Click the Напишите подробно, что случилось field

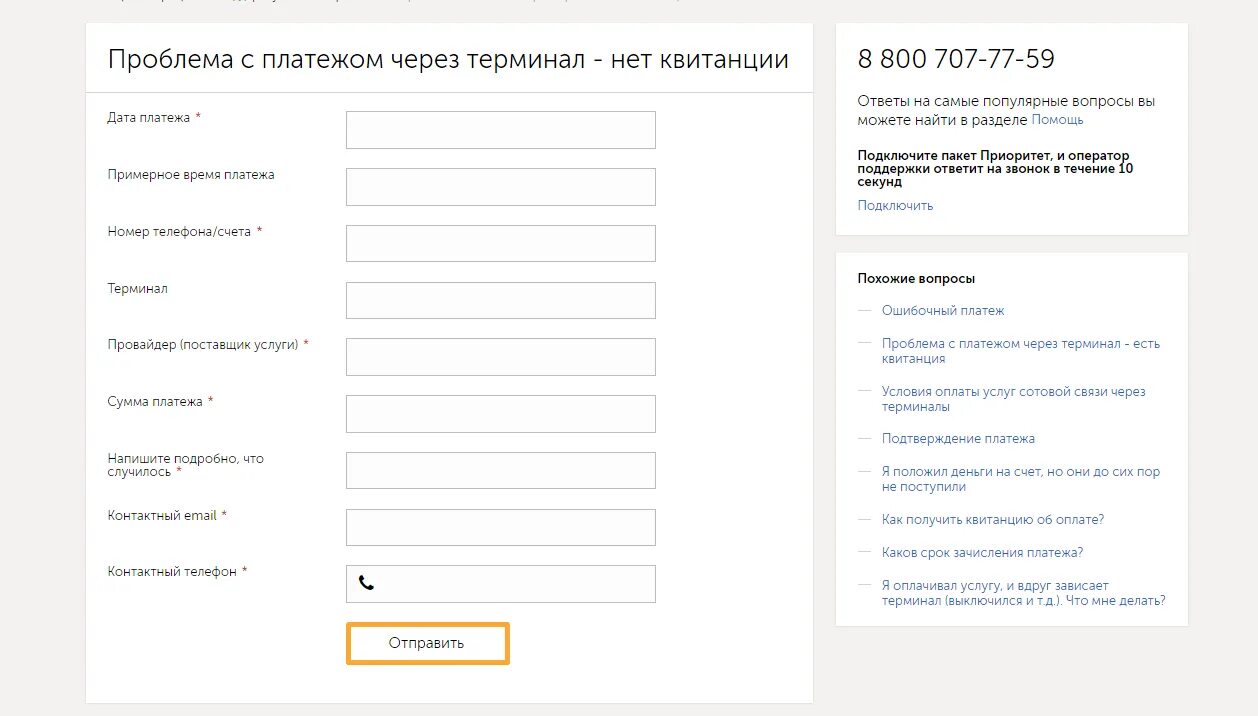501,470
